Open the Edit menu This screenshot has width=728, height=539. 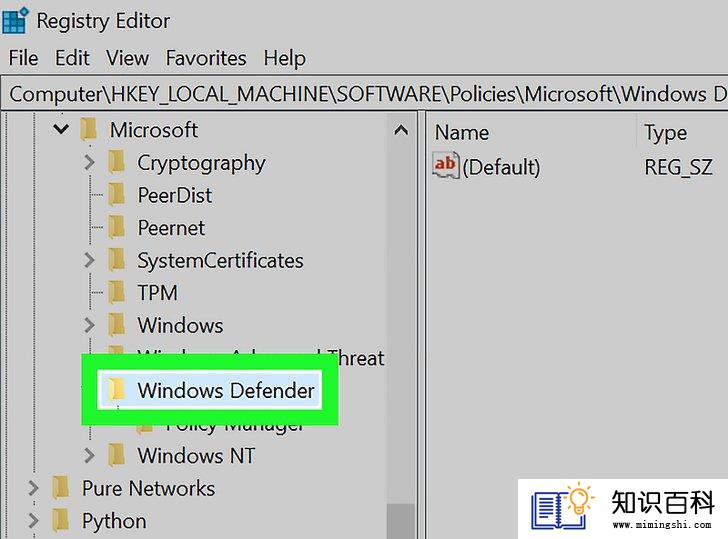(72, 58)
